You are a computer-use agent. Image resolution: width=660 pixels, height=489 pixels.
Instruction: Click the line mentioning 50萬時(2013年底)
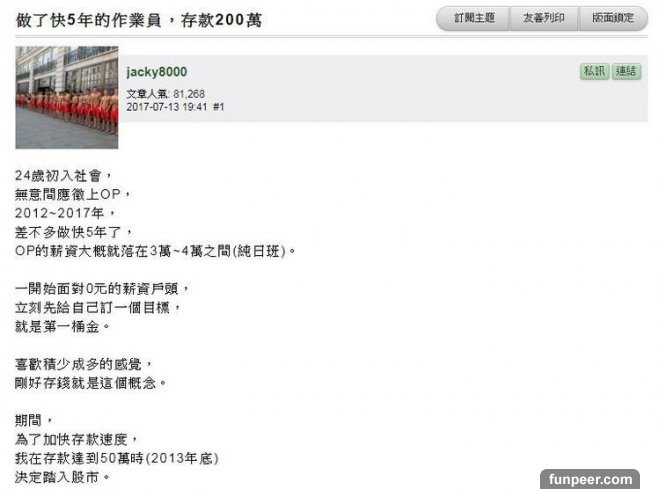(117, 458)
